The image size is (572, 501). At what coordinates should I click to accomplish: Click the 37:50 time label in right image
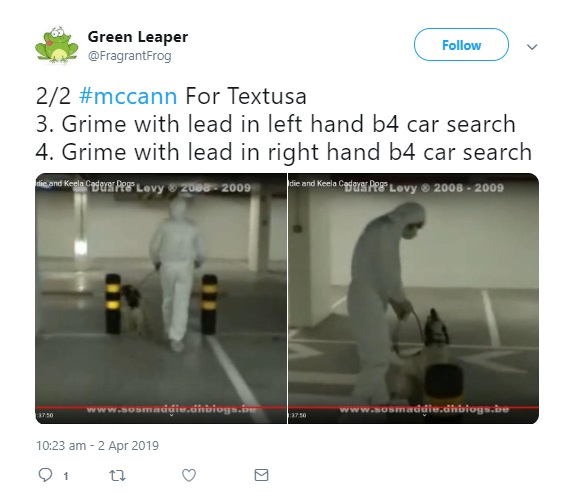298,416
